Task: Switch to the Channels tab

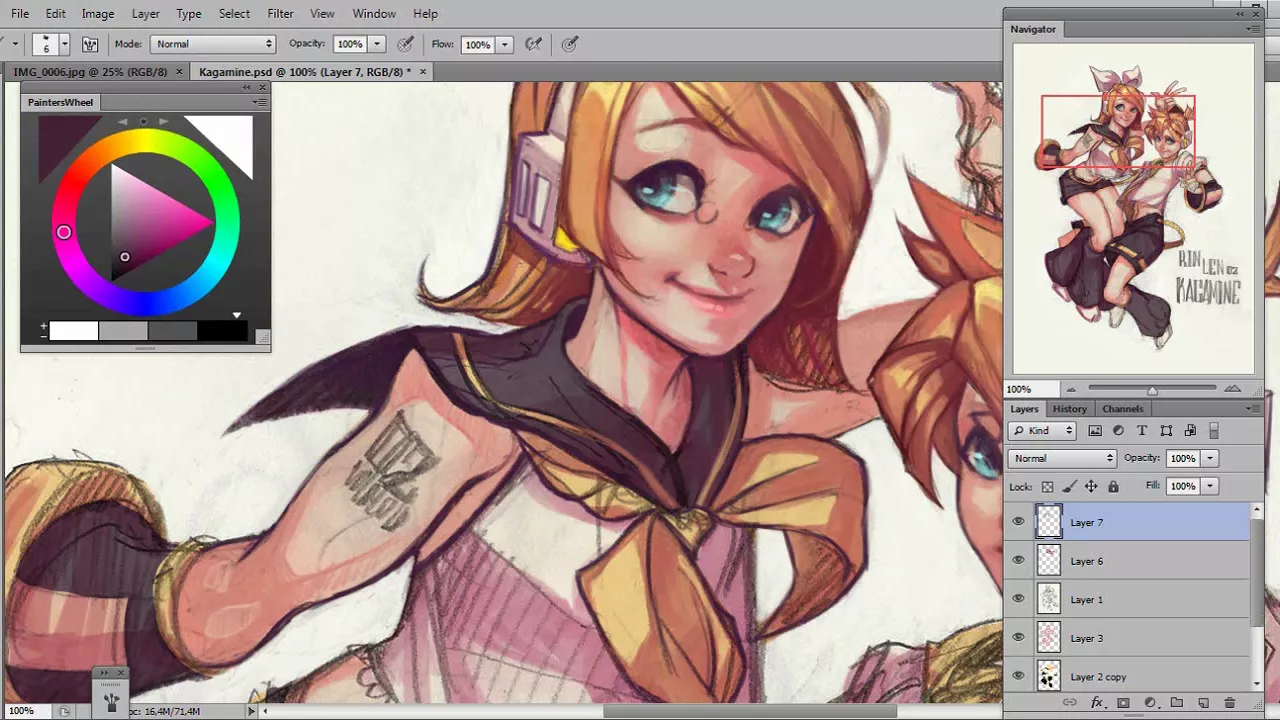Action: point(1123,409)
